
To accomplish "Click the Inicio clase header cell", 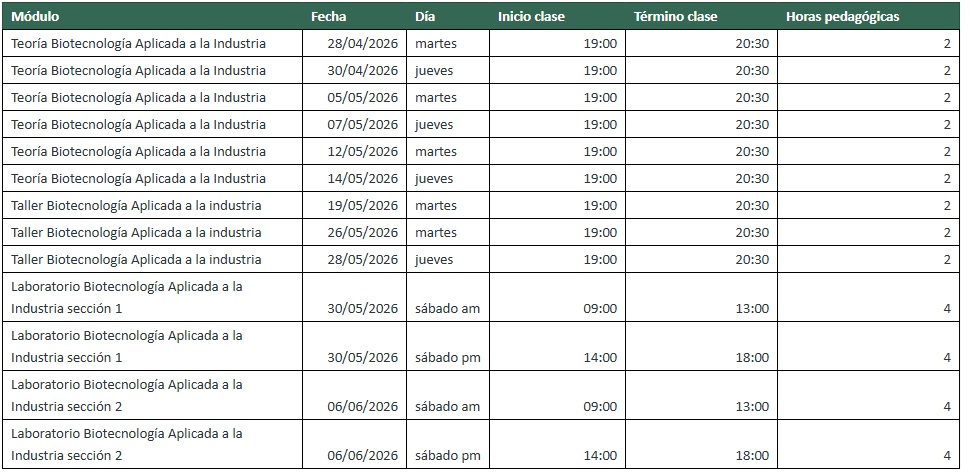I will pos(531,17).
